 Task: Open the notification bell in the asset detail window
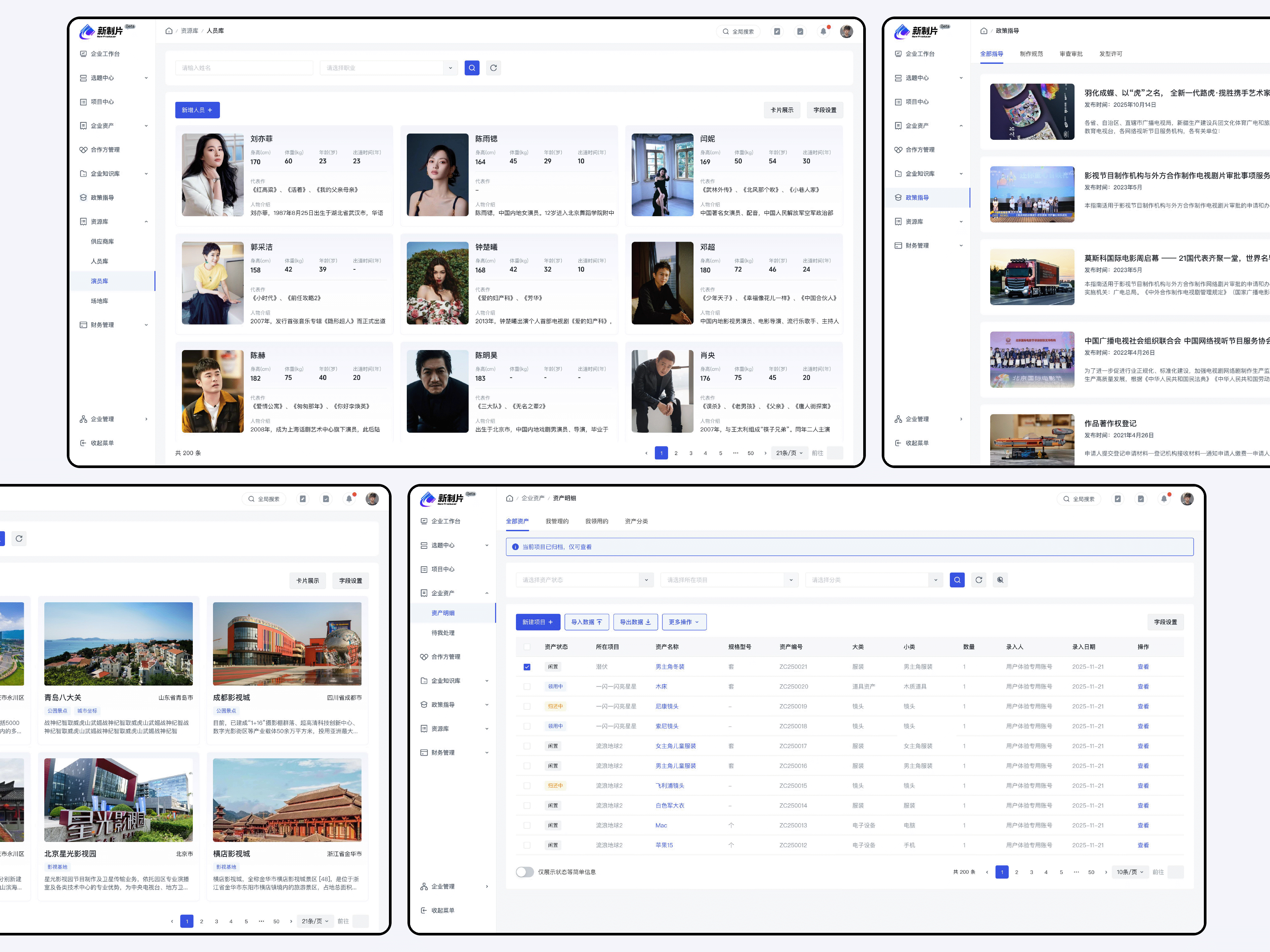[x=1164, y=499]
